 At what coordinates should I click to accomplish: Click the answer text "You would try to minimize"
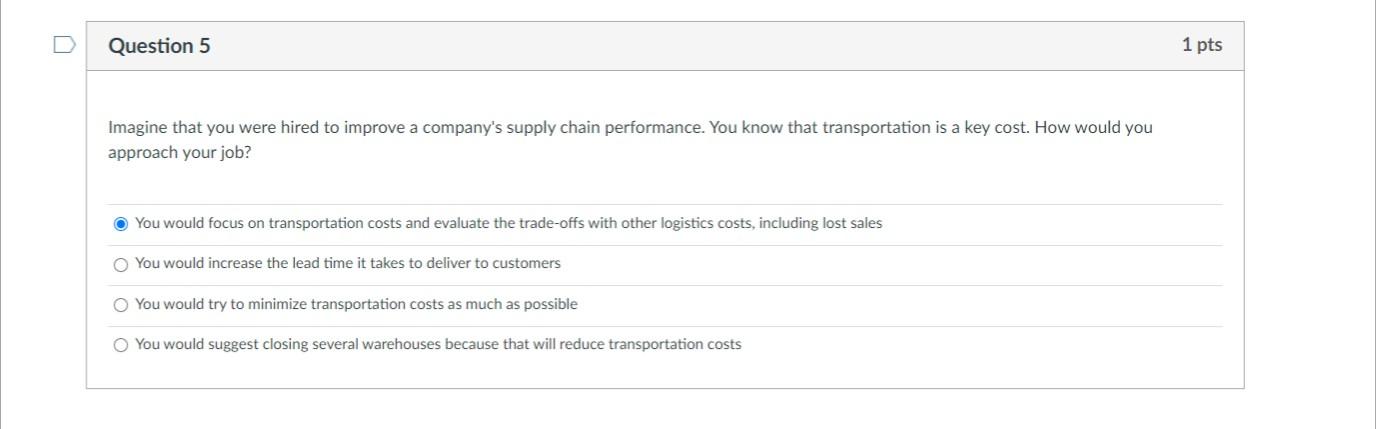pos(356,304)
